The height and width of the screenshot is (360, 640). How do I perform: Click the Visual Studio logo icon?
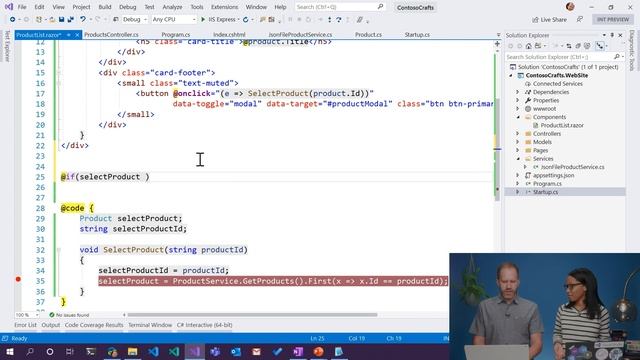tap(9, 7)
